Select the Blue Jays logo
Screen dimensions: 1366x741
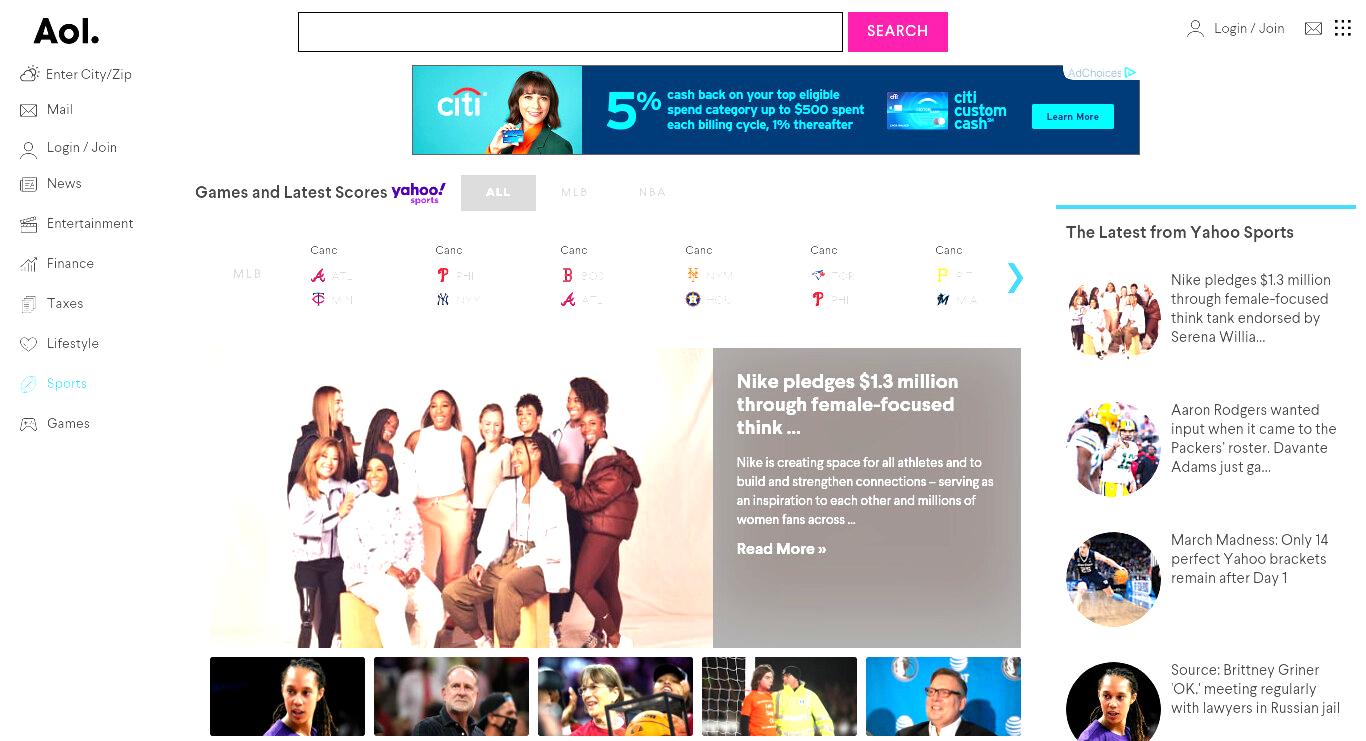click(818, 275)
